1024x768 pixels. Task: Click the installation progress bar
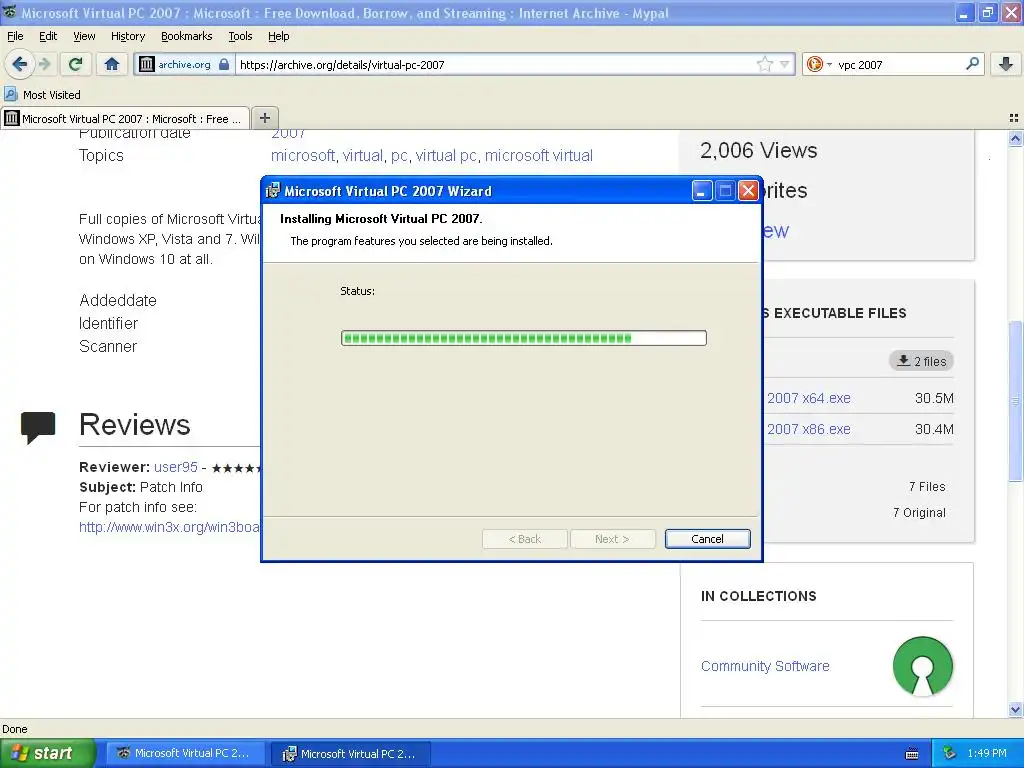524,338
